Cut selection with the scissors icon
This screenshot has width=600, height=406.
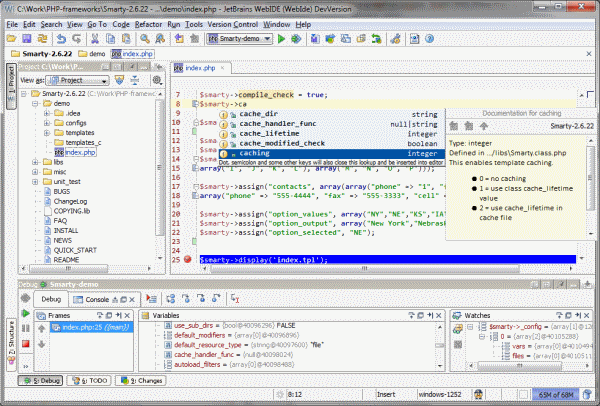95,39
